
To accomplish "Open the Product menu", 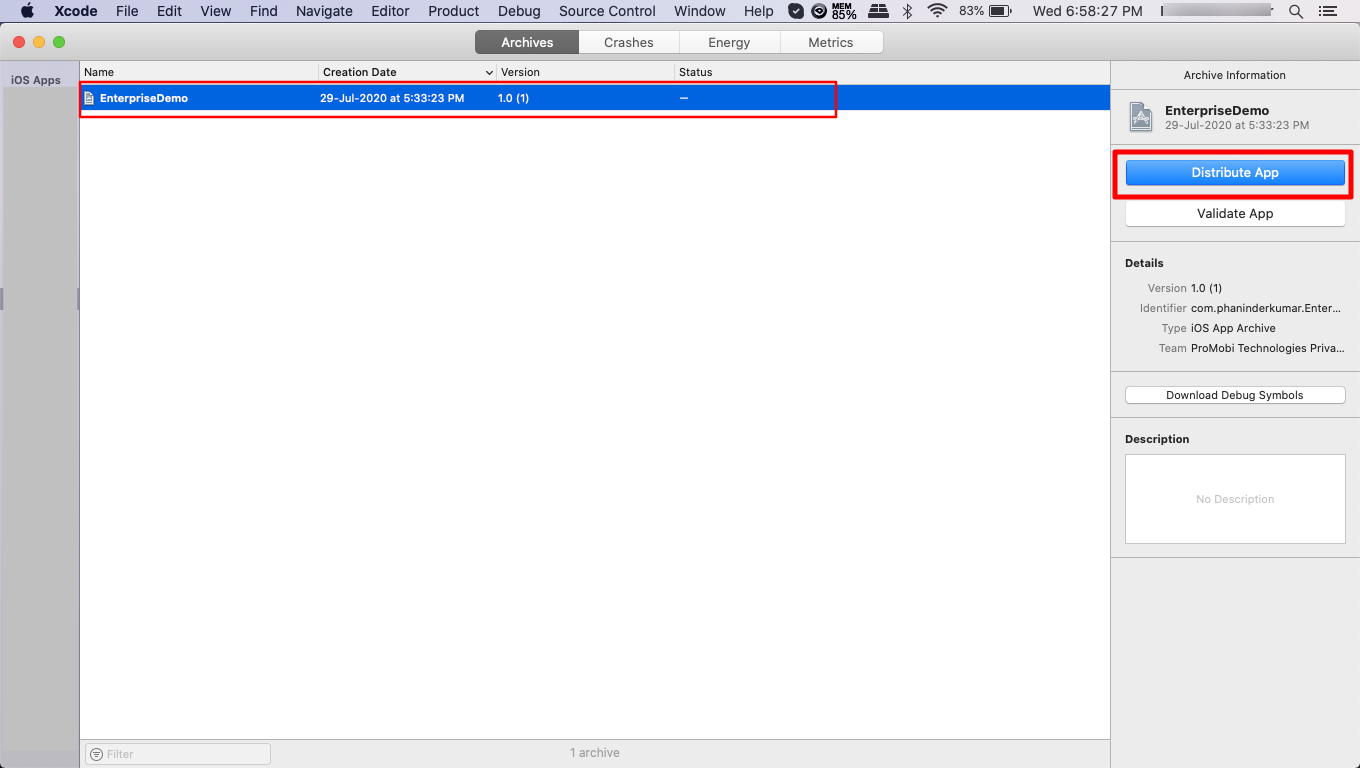I will pos(454,11).
